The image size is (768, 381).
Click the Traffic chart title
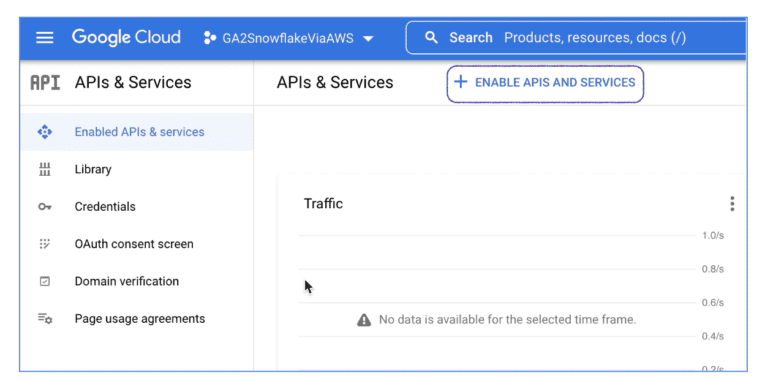coord(323,204)
